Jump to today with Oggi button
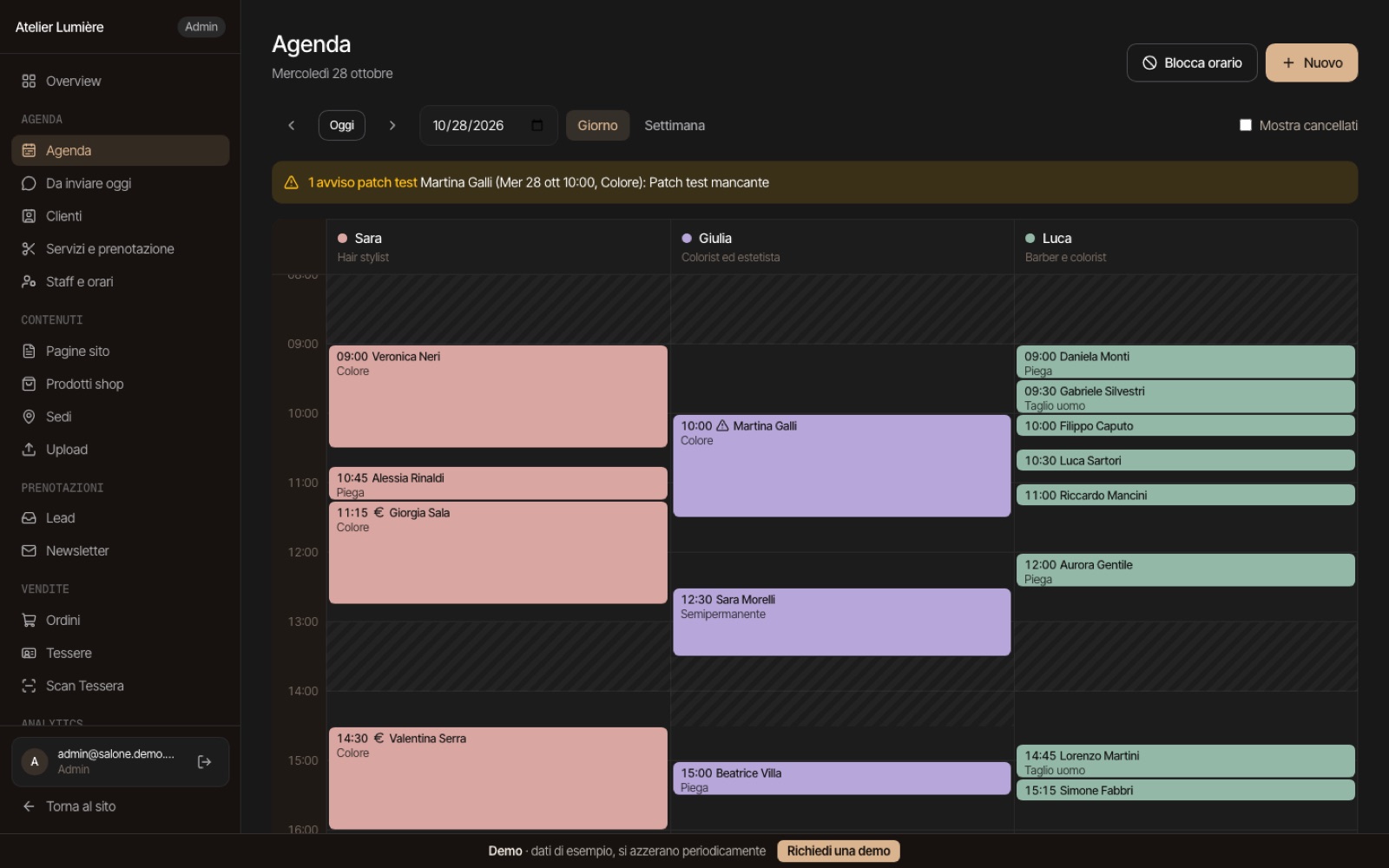Screen dimensions: 1389x868 pos(342,126)
